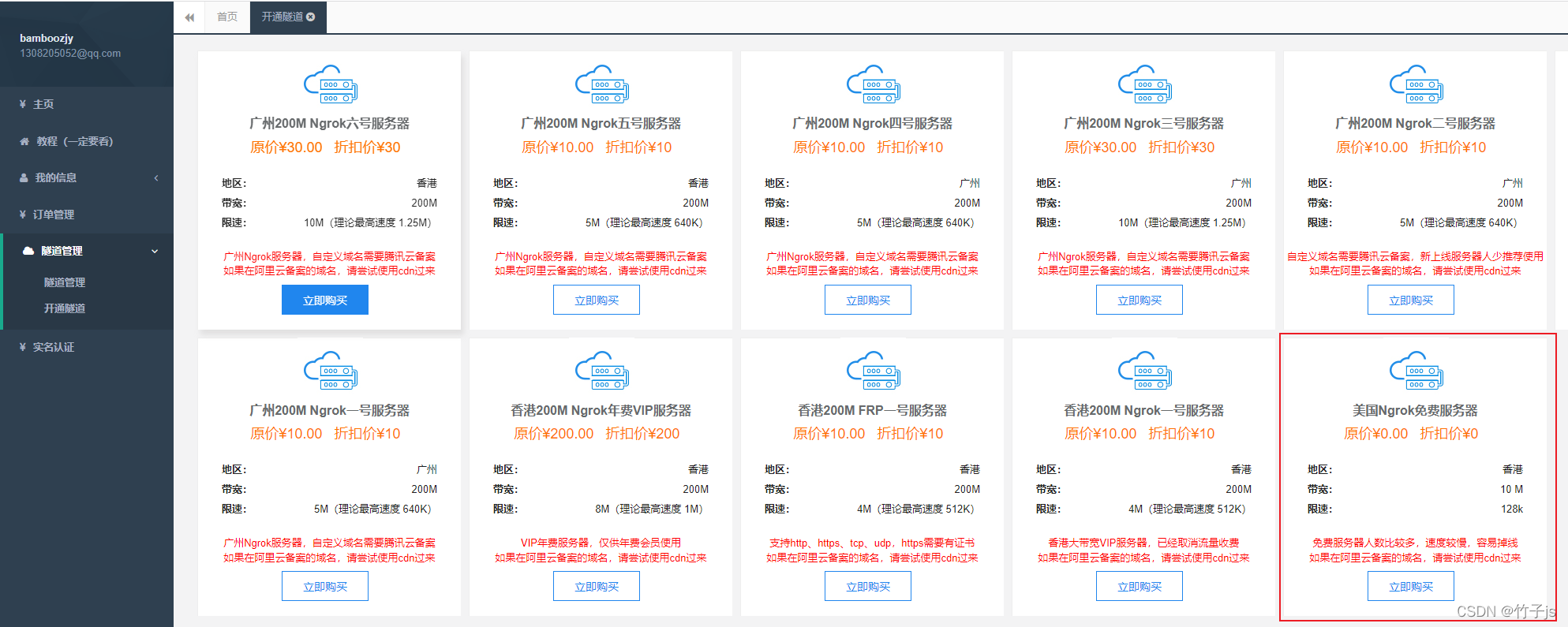This screenshot has width=1568, height=627.
Task: Click note 免费服务器人数比较多 on 美国 card
Action: point(1415,543)
